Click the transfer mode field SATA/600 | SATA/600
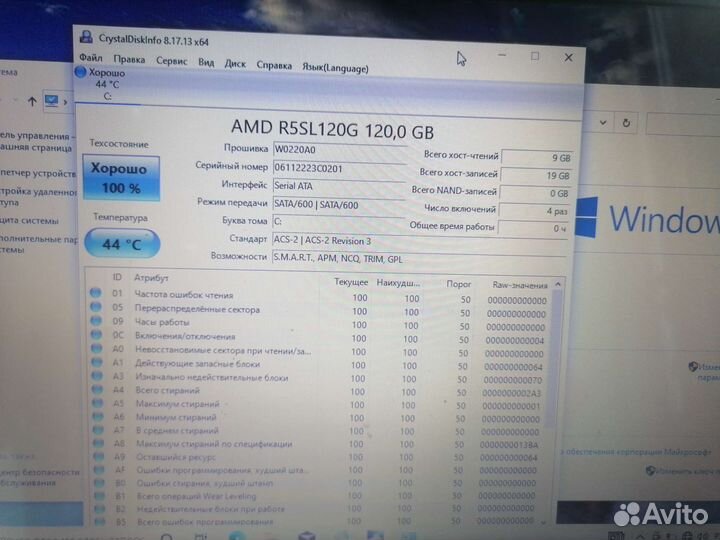This screenshot has width=720, height=540. tap(339, 205)
